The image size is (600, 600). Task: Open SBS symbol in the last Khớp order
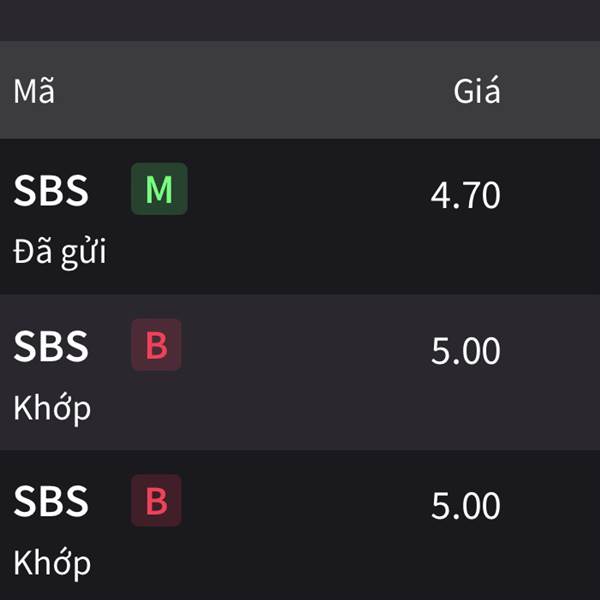point(51,501)
